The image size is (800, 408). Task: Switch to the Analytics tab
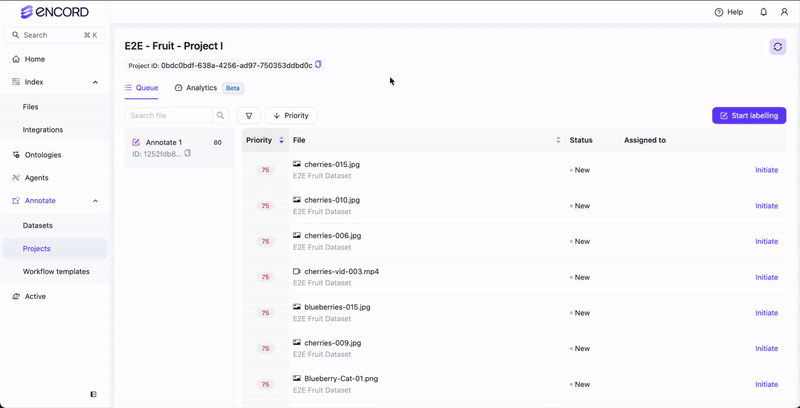[196, 88]
